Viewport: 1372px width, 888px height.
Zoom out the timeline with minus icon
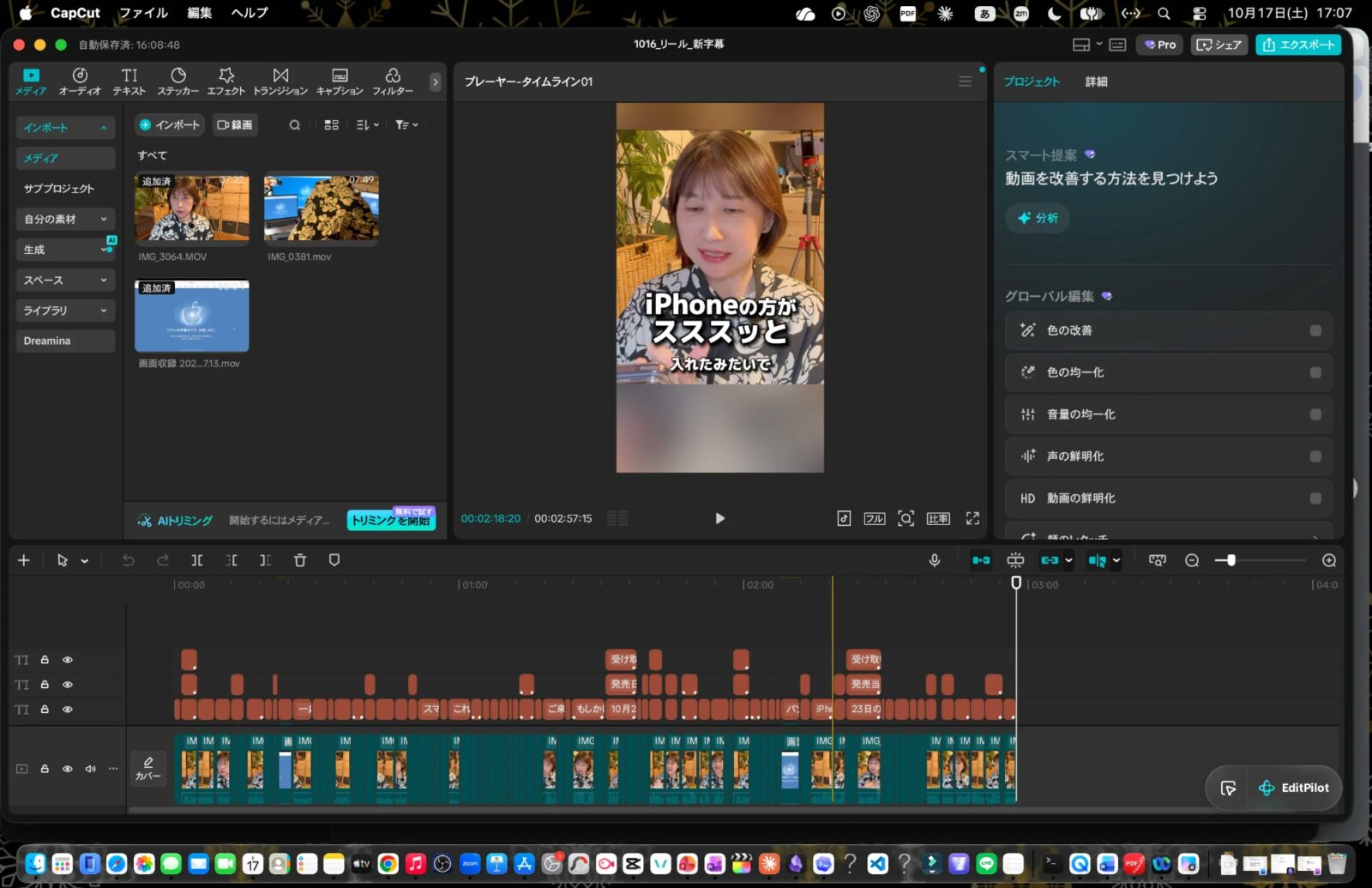(x=1192, y=560)
